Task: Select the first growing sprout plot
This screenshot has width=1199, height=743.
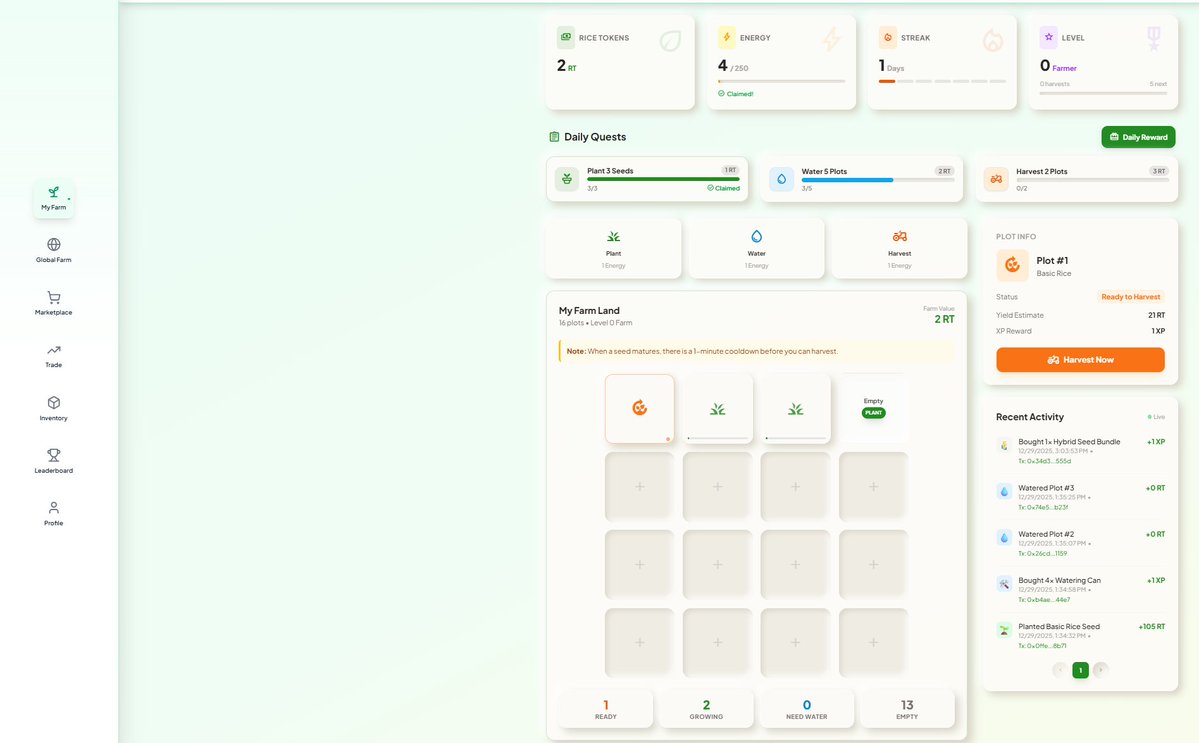Action: pyautogui.click(x=717, y=408)
